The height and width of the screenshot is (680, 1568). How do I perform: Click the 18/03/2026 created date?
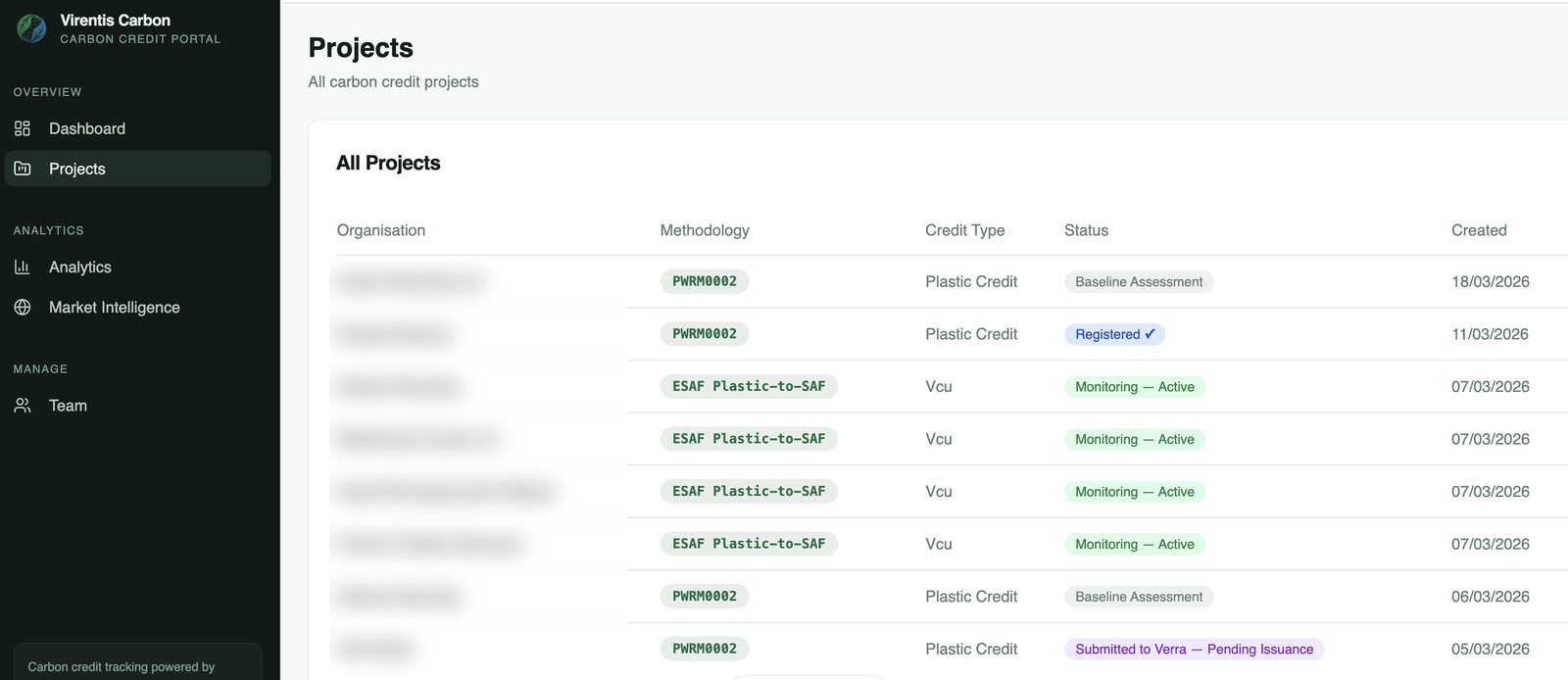point(1491,281)
